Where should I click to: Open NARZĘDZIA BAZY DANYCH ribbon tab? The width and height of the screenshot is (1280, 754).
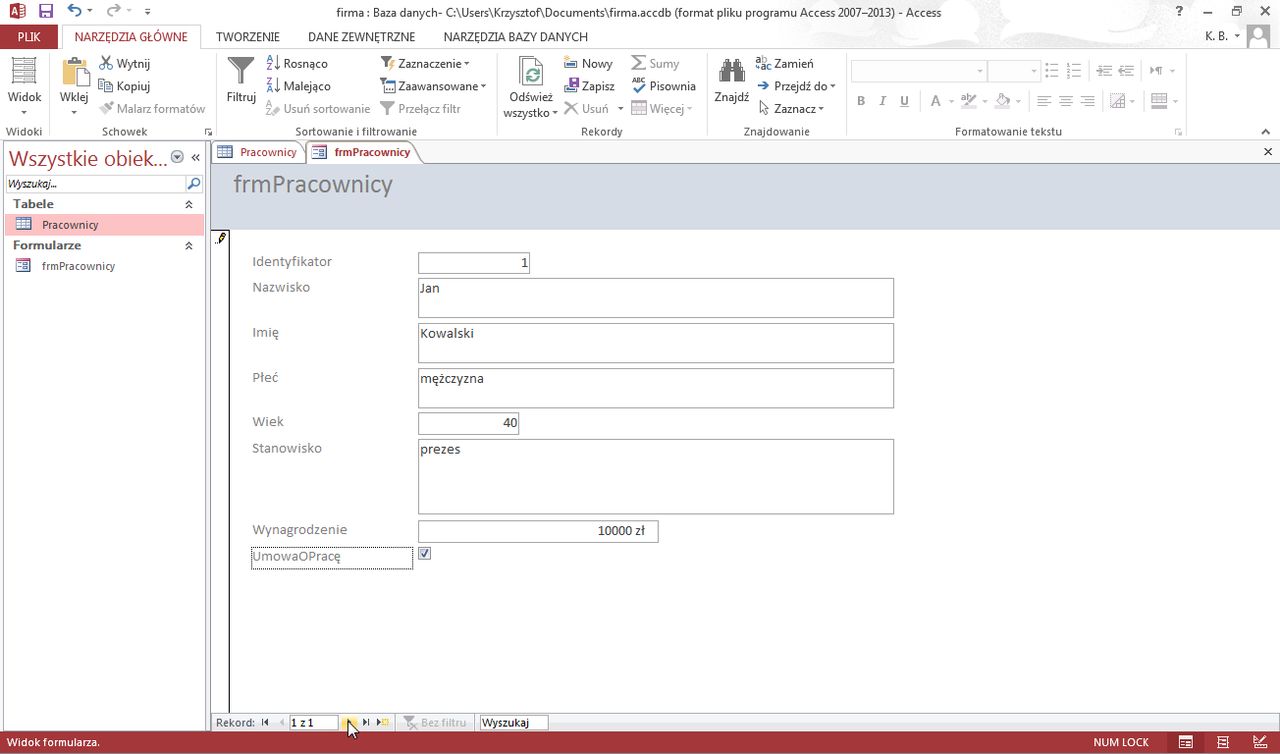515,37
